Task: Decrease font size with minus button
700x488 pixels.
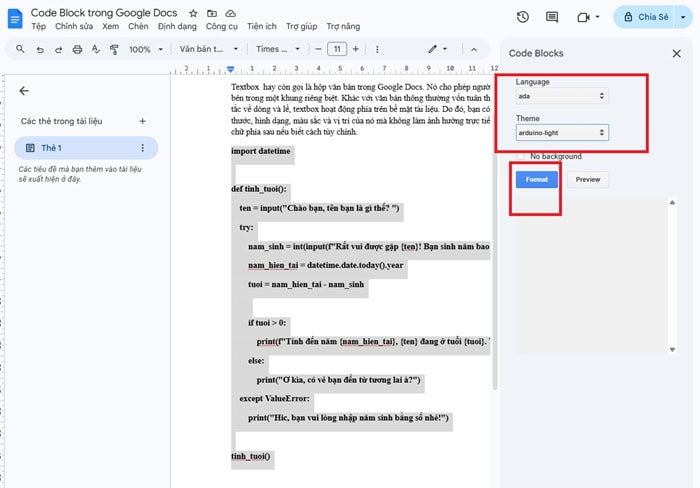Action: [x=318, y=49]
